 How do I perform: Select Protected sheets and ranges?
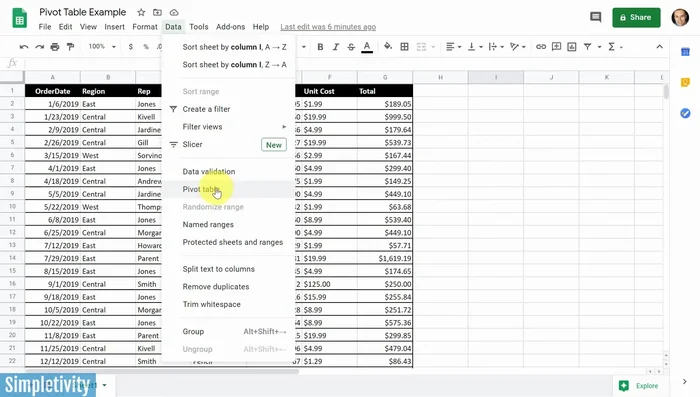(228, 242)
